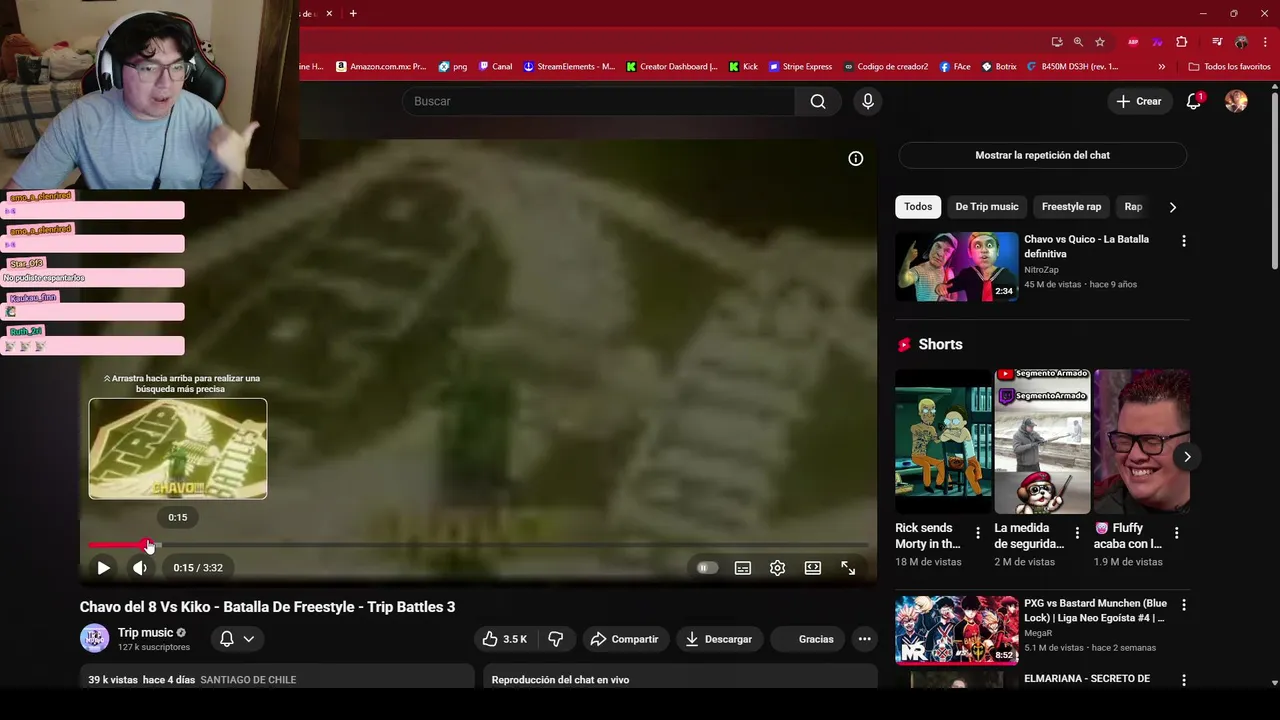Open the video info card icon
Screen dimensions: 1280x720
pos(856,158)
